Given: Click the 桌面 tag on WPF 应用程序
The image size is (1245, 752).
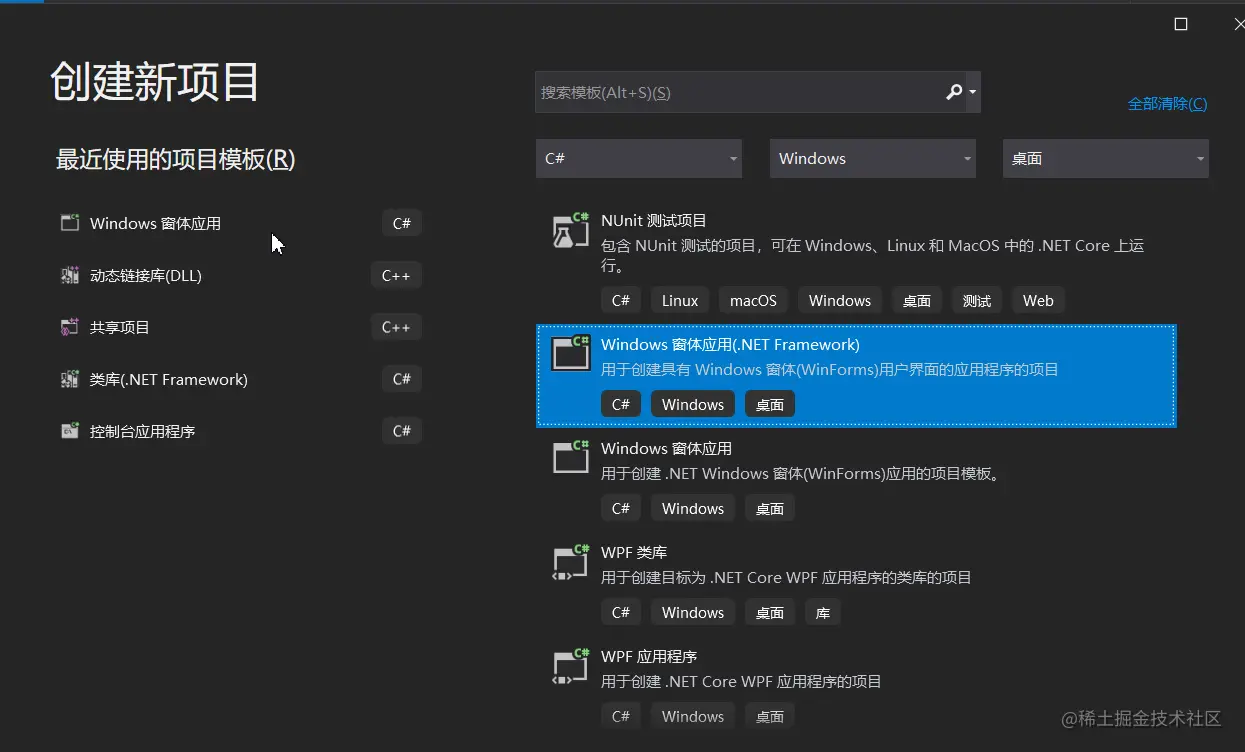Looking at the screenshot, I should click(770, 716).
